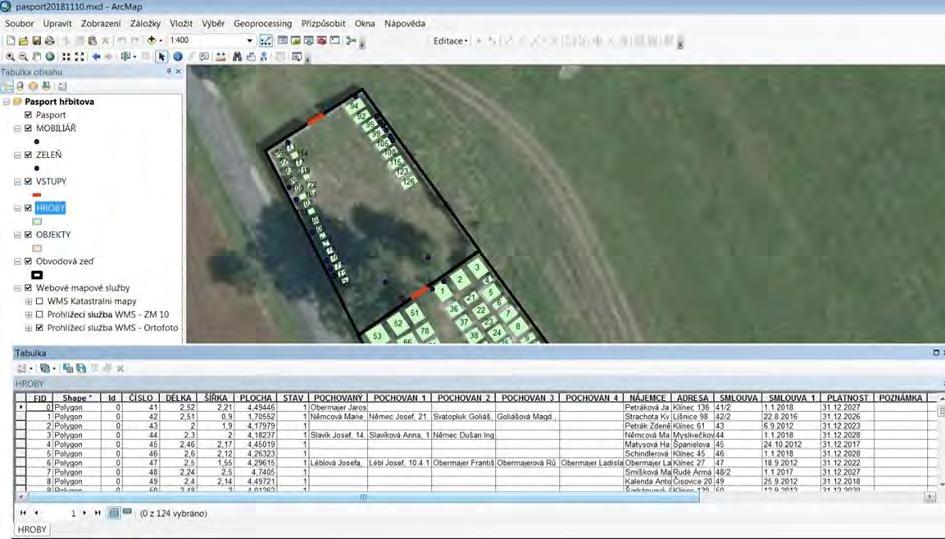Print the map icon

coord(49,40)
